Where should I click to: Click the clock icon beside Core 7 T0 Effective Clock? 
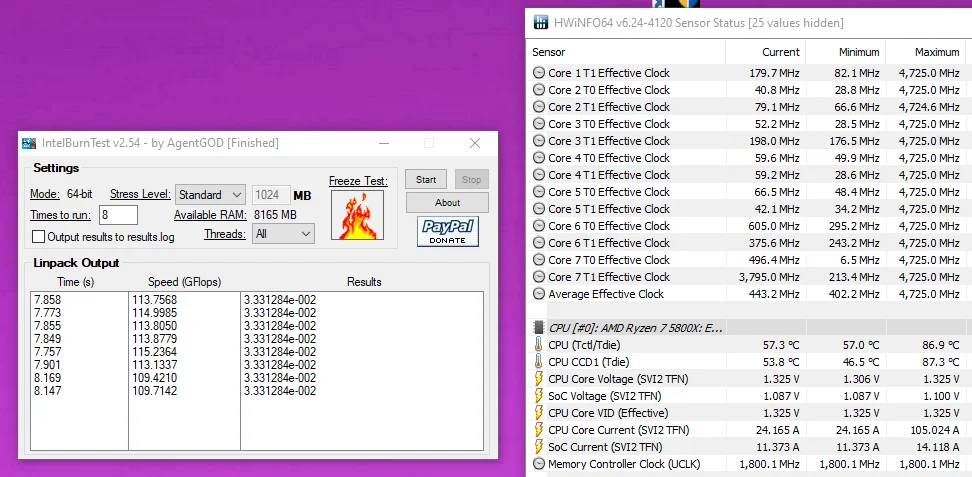(539, 260)
